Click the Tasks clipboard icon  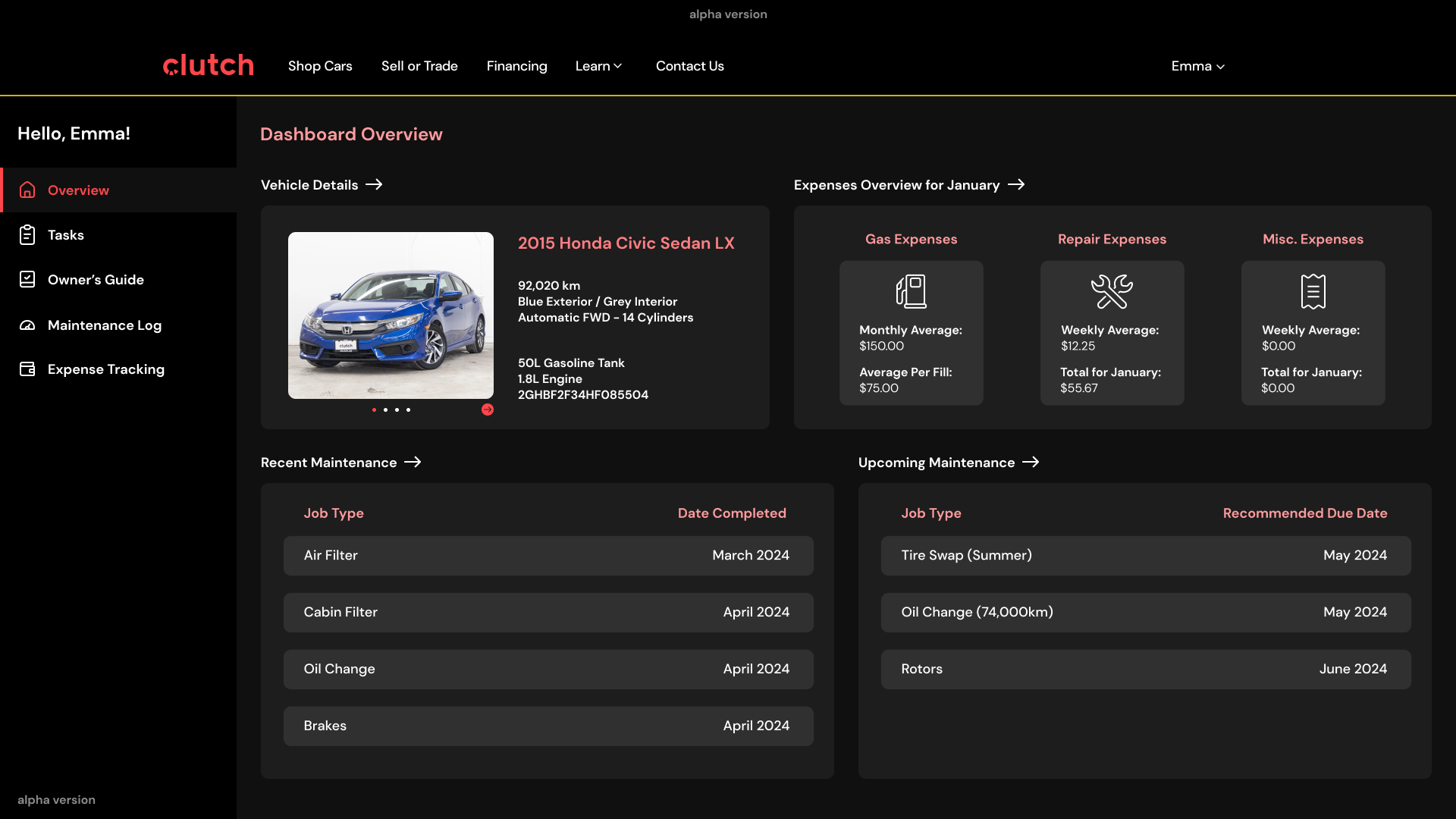(27, 235)
